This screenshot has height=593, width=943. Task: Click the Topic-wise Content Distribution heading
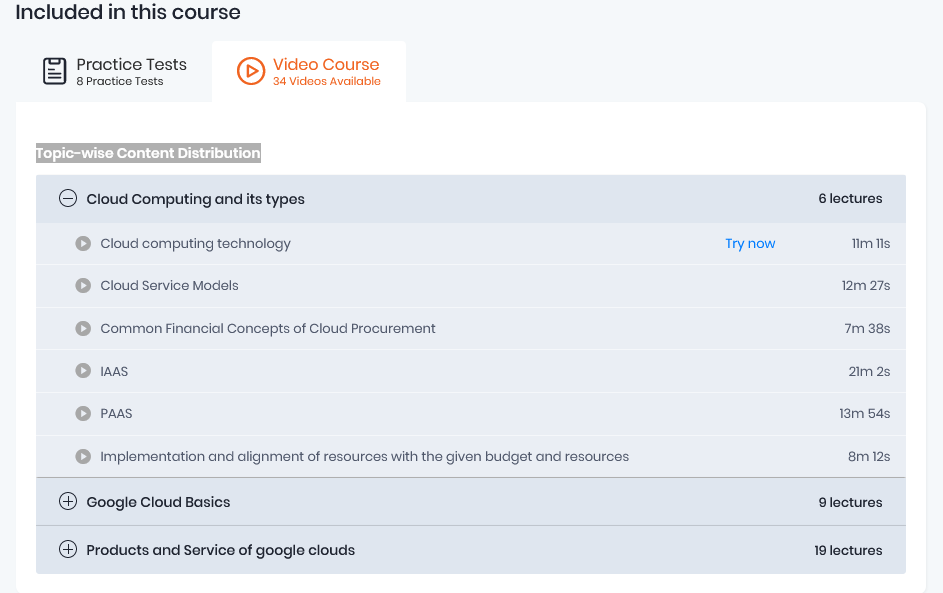[148, 153]
